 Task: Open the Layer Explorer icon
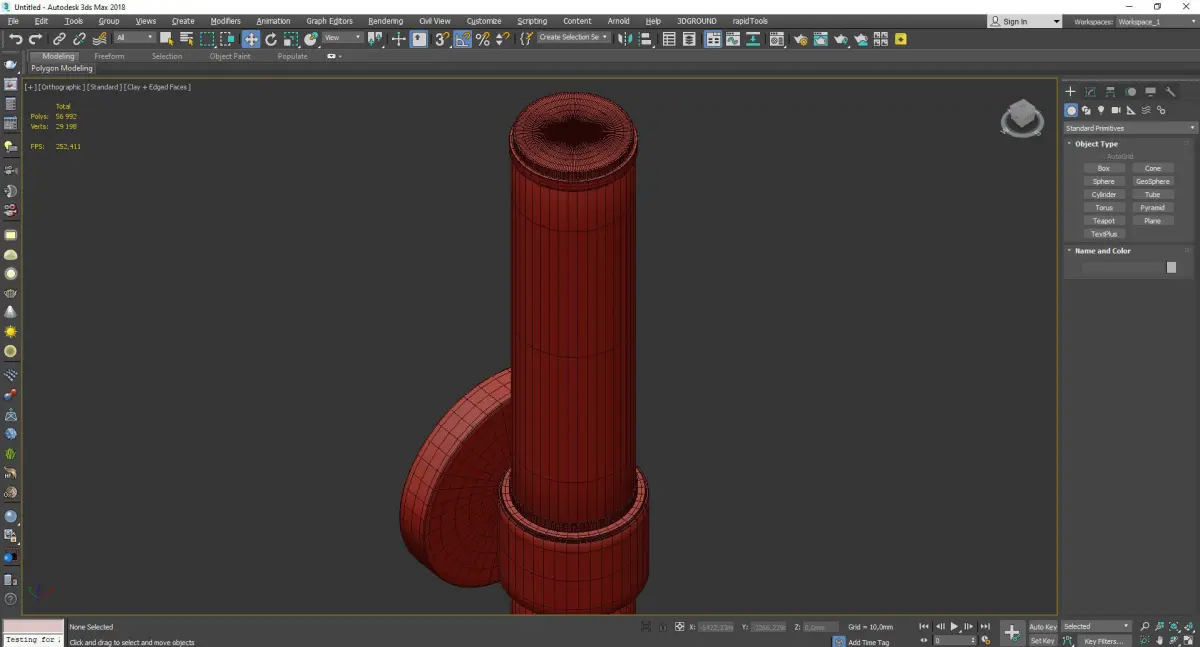tap(691, 39)
